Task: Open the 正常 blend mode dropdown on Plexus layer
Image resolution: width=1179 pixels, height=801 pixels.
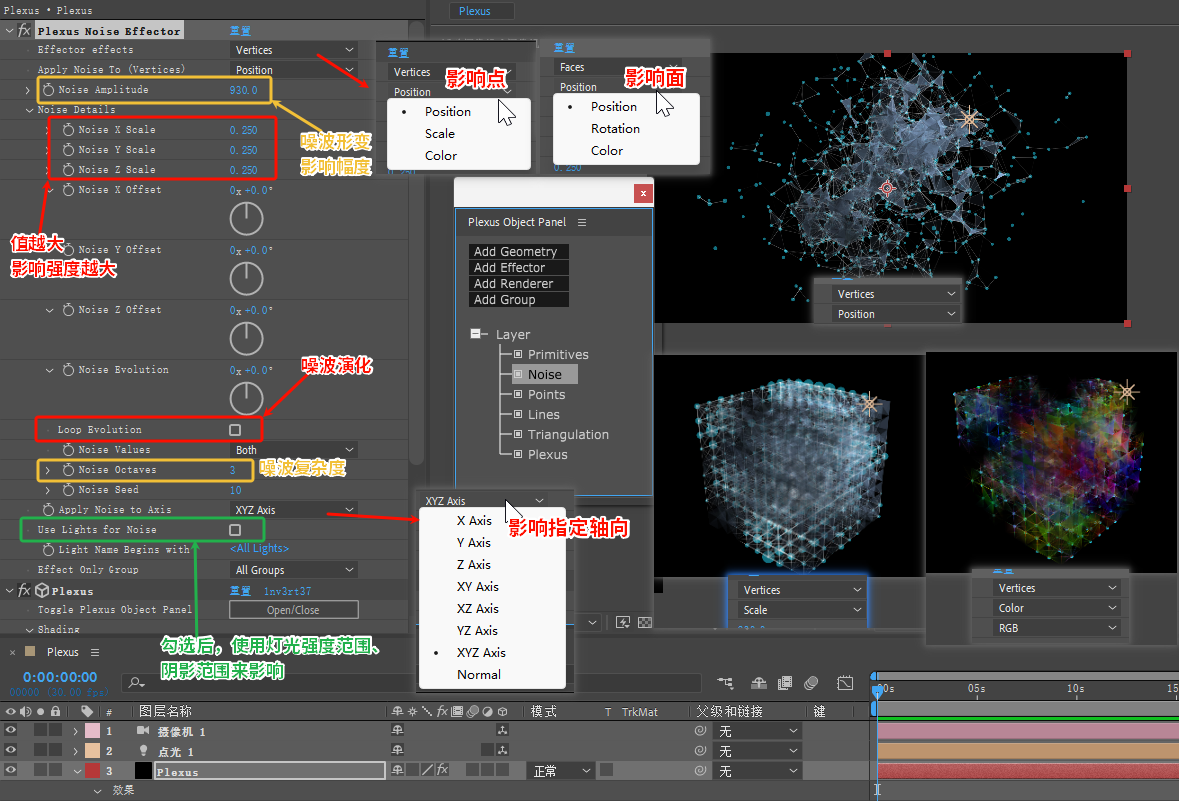Action: point(562,771)
